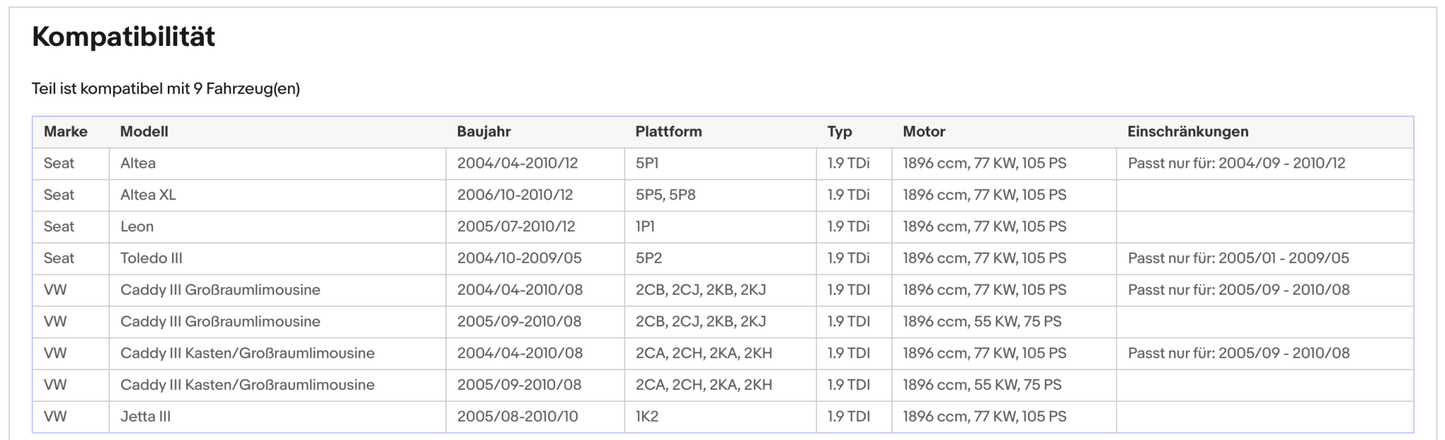Viewport: 1445px width, 440px height.
Task: Click the Einschränkungen column header
Action: 1188,132
